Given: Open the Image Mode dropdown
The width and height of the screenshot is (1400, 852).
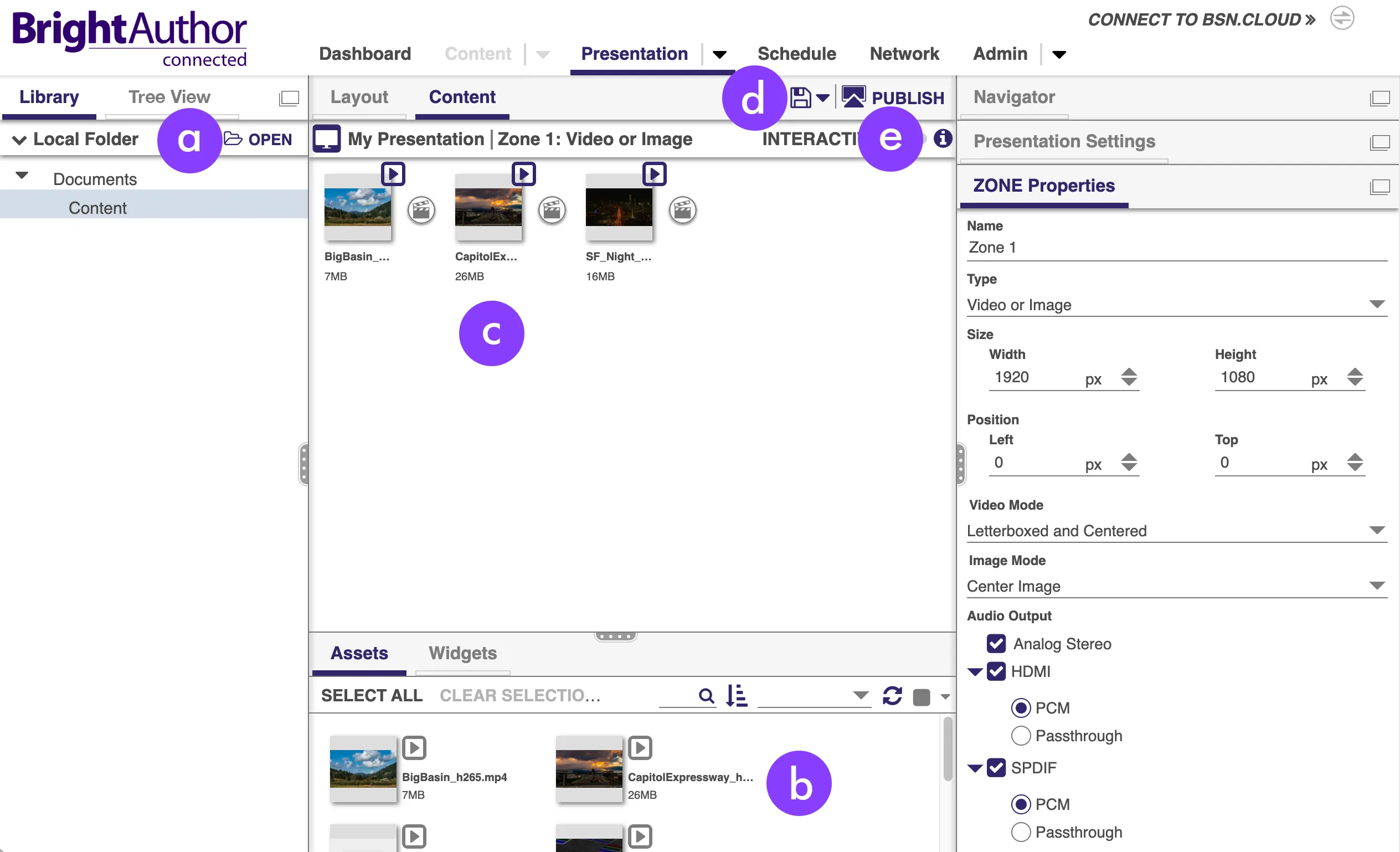Looking at the screenshot, I should (1176, 587).
